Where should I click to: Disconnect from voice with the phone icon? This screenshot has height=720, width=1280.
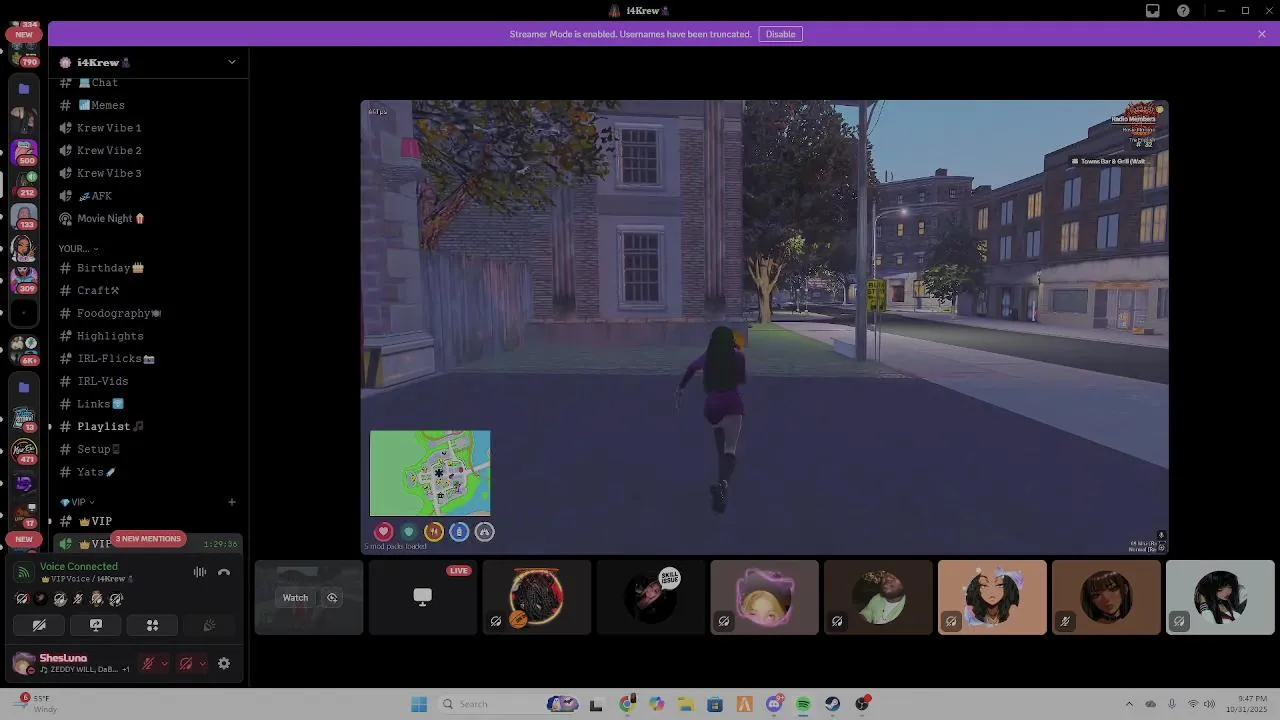224,573
